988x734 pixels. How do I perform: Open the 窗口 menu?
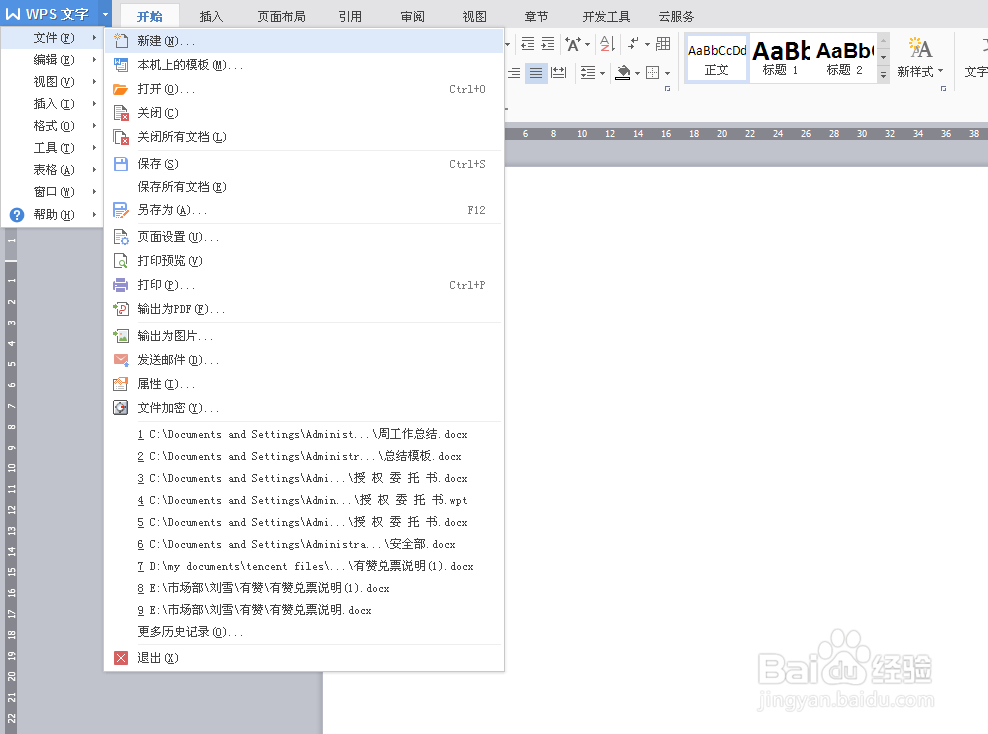pos(53,192)
